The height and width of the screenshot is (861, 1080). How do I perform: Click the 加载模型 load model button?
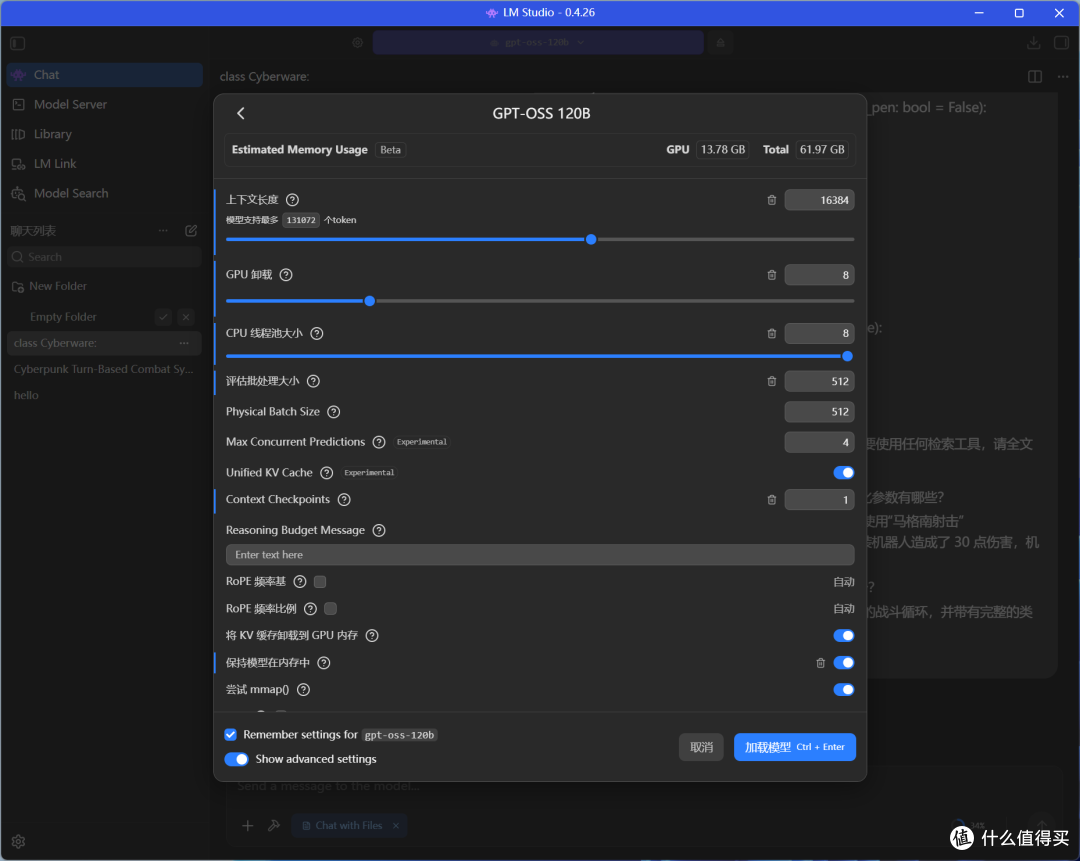pyautogui.click(x=795, y=747)
